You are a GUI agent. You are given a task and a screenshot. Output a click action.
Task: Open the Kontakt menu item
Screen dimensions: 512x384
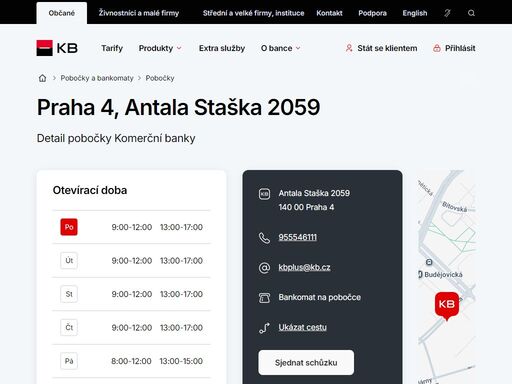[329, 13]
